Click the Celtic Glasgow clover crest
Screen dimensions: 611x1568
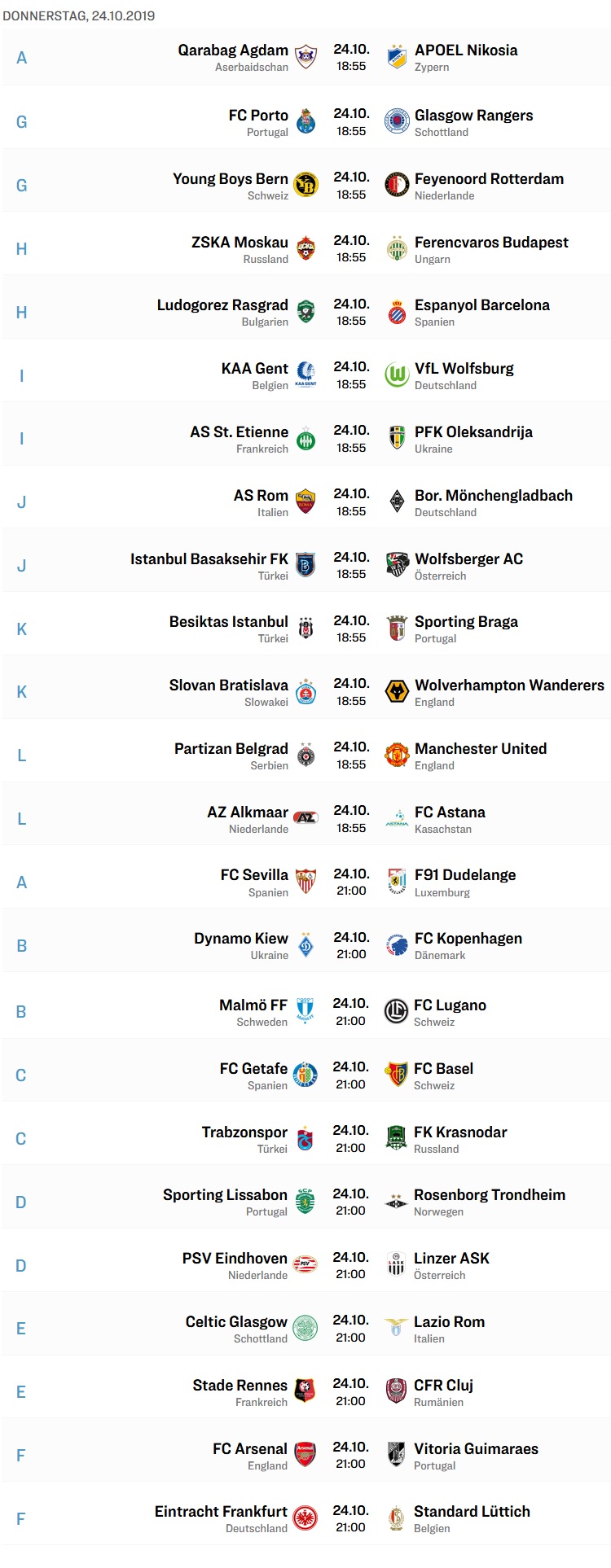[x=305, y=1328]
